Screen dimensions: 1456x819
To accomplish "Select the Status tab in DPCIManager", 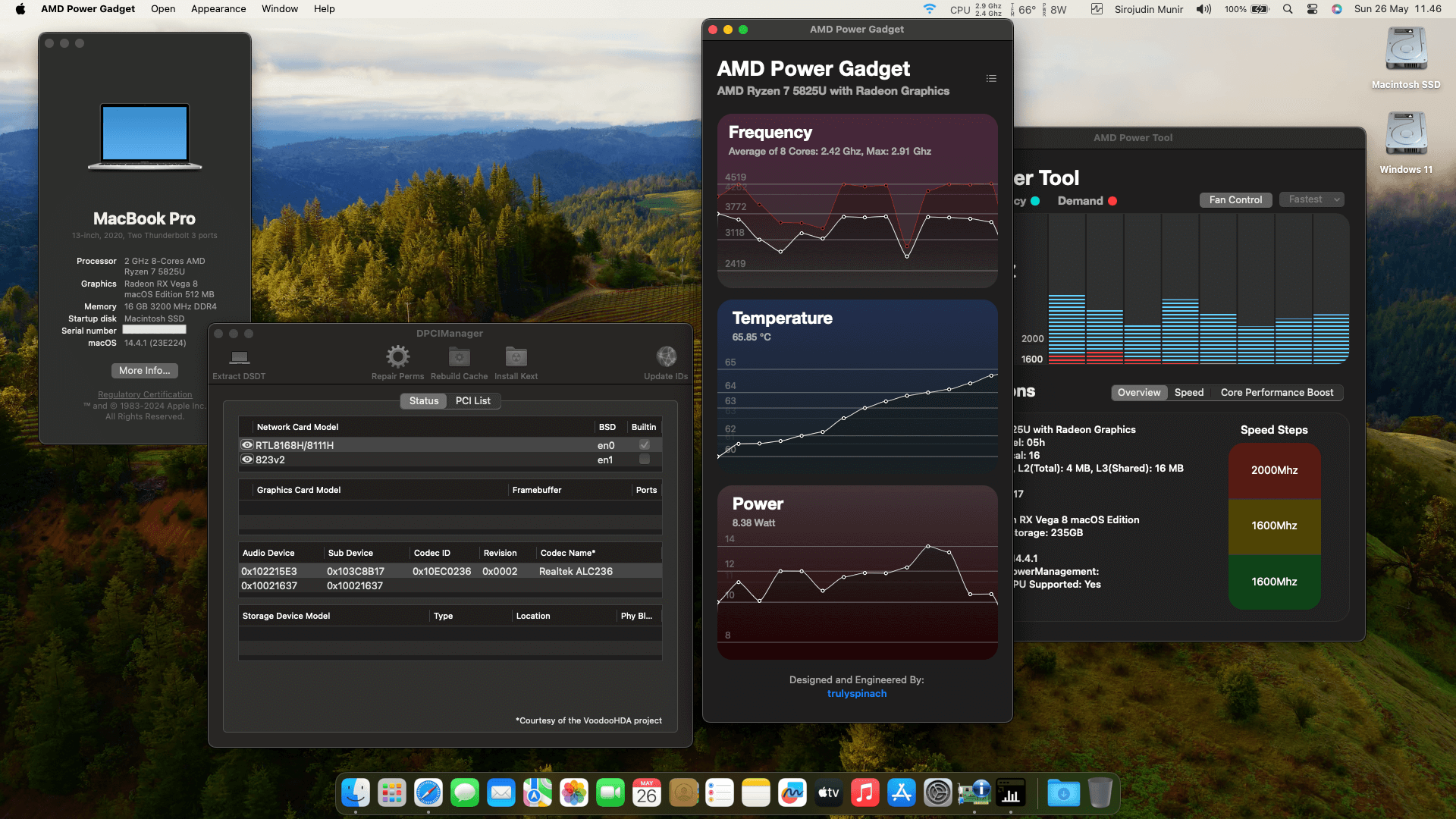I will pyautogui.click(x=424, y=401).
